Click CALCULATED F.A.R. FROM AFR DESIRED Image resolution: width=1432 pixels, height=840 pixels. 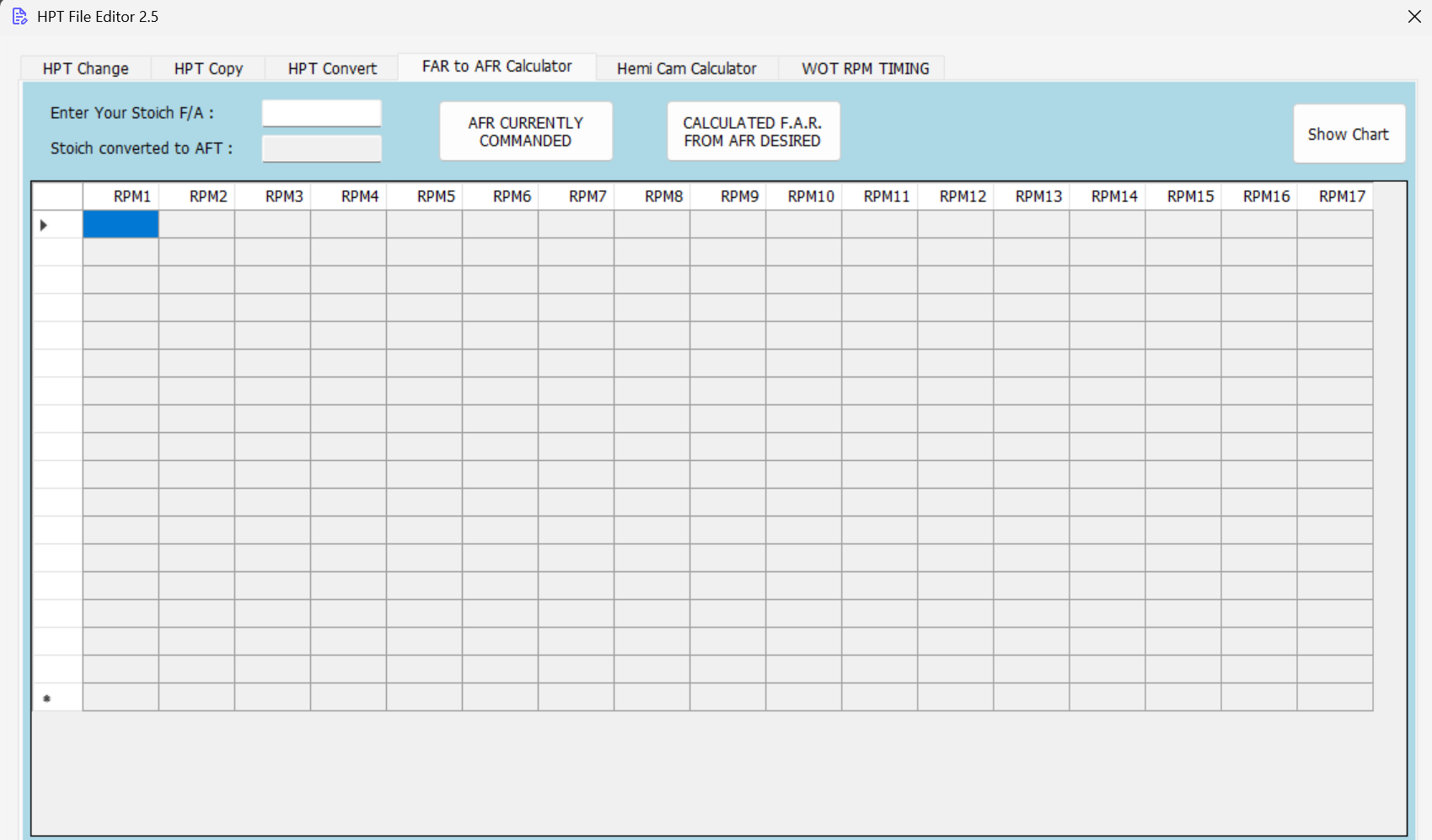pos(753,131)
